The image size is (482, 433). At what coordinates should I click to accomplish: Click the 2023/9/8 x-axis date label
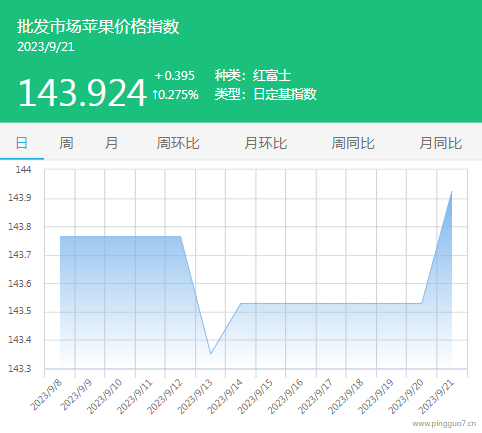(46, 395)
